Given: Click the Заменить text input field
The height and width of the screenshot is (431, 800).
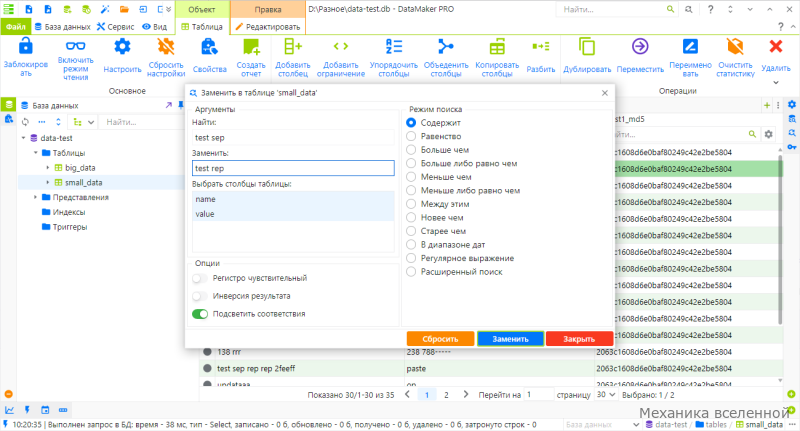Looking at the screenshot, I should (x=293, y=168).
